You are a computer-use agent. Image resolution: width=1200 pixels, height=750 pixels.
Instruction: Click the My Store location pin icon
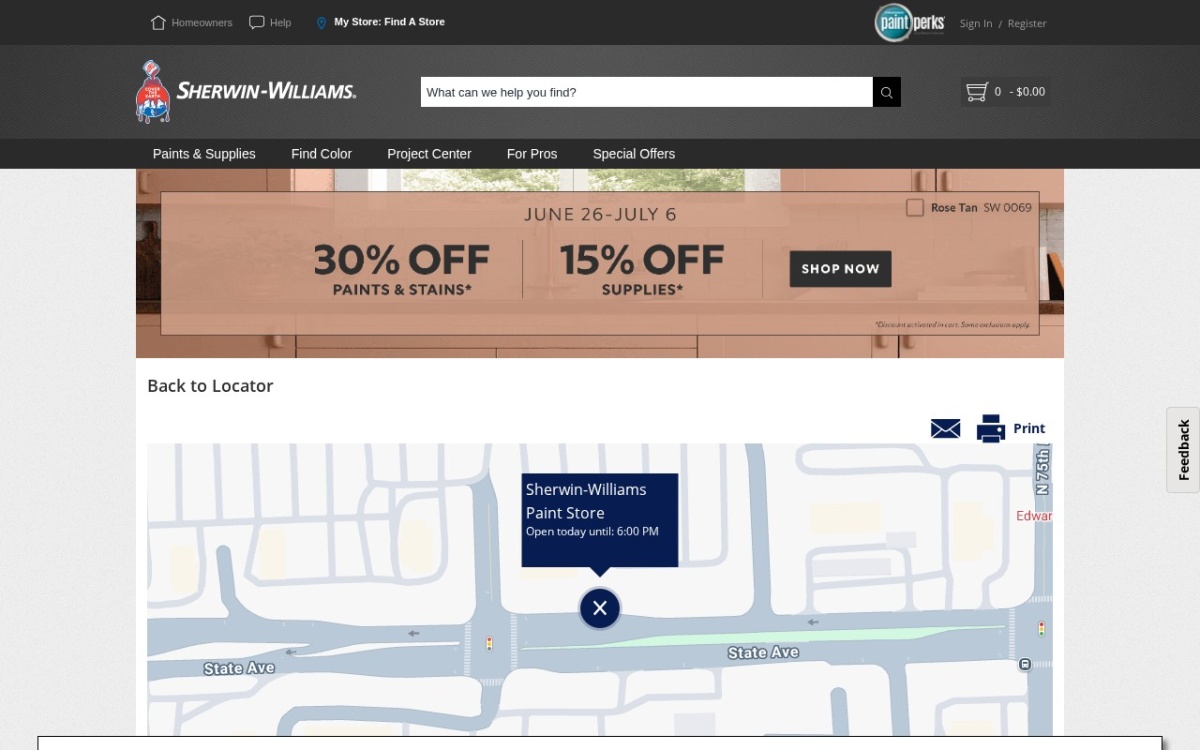(x=321, y=22)
